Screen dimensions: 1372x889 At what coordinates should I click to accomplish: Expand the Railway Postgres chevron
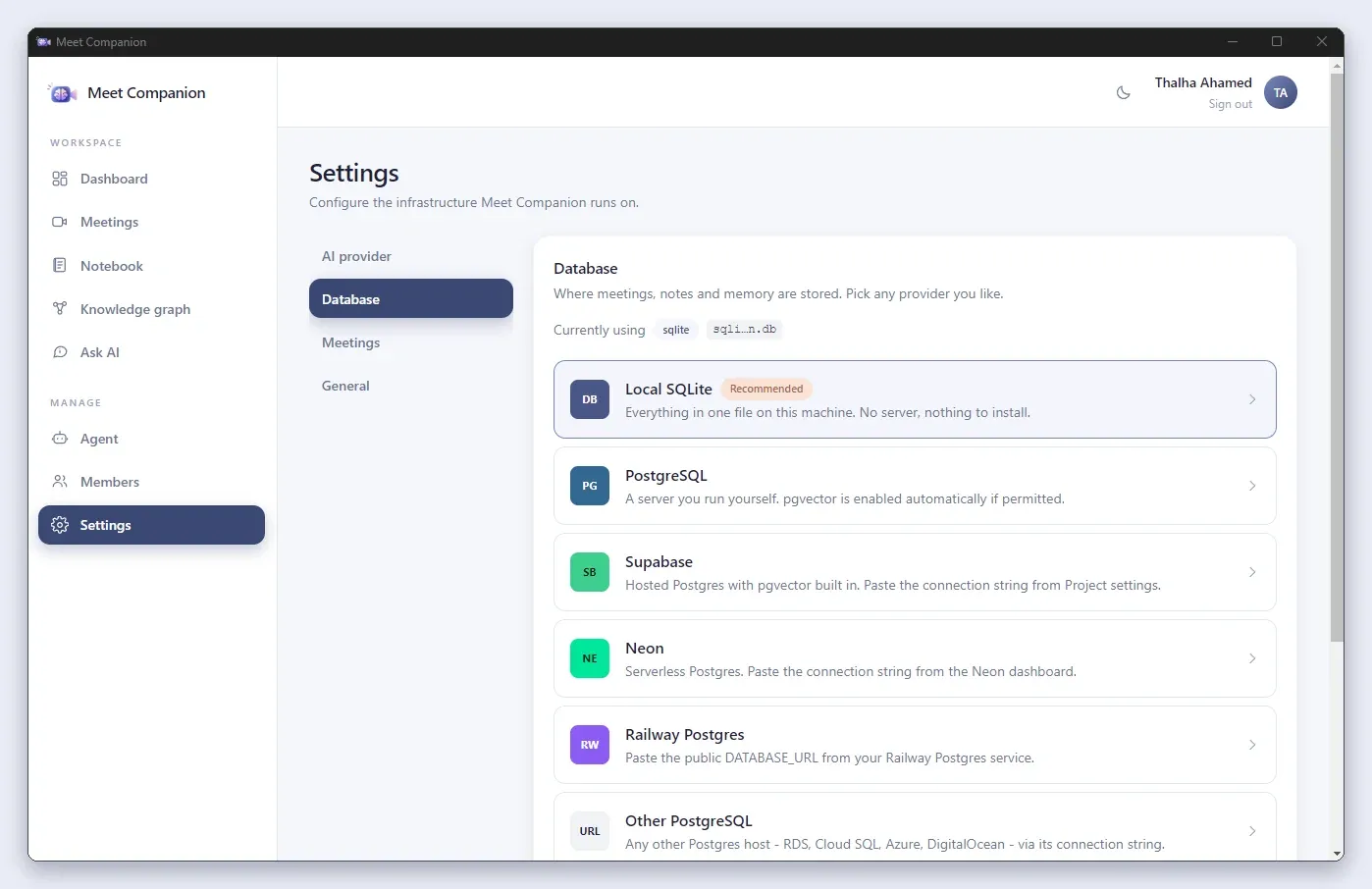tap(1252, 745)
